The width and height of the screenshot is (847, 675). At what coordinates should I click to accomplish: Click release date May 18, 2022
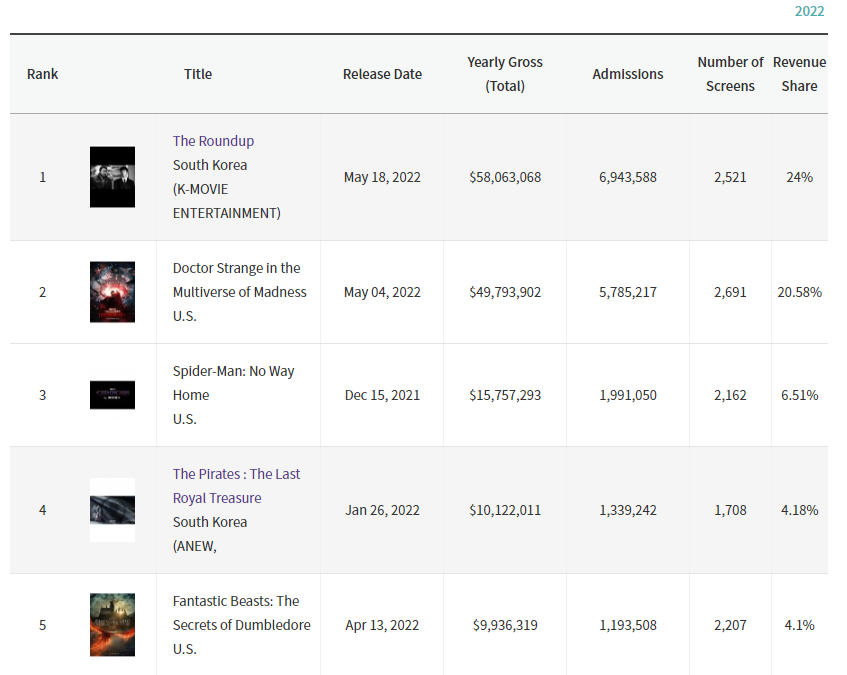click(x=382, y=177)
